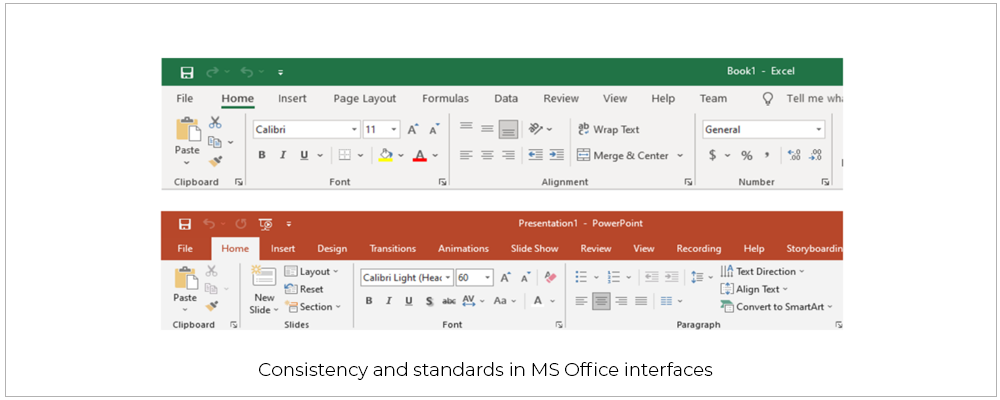The height and width of the screenshot is (400, 1000).
Task: Open font size 60 dropdown in PowerPoint
Action: pyautogui.click(x=488, y=278)
